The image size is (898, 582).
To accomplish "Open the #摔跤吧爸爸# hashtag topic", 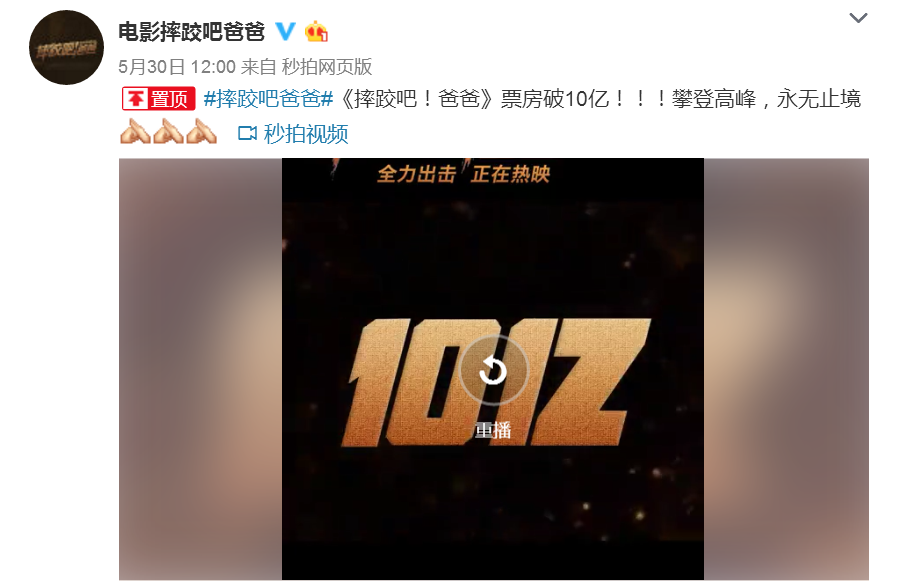I will pos(268,99).
